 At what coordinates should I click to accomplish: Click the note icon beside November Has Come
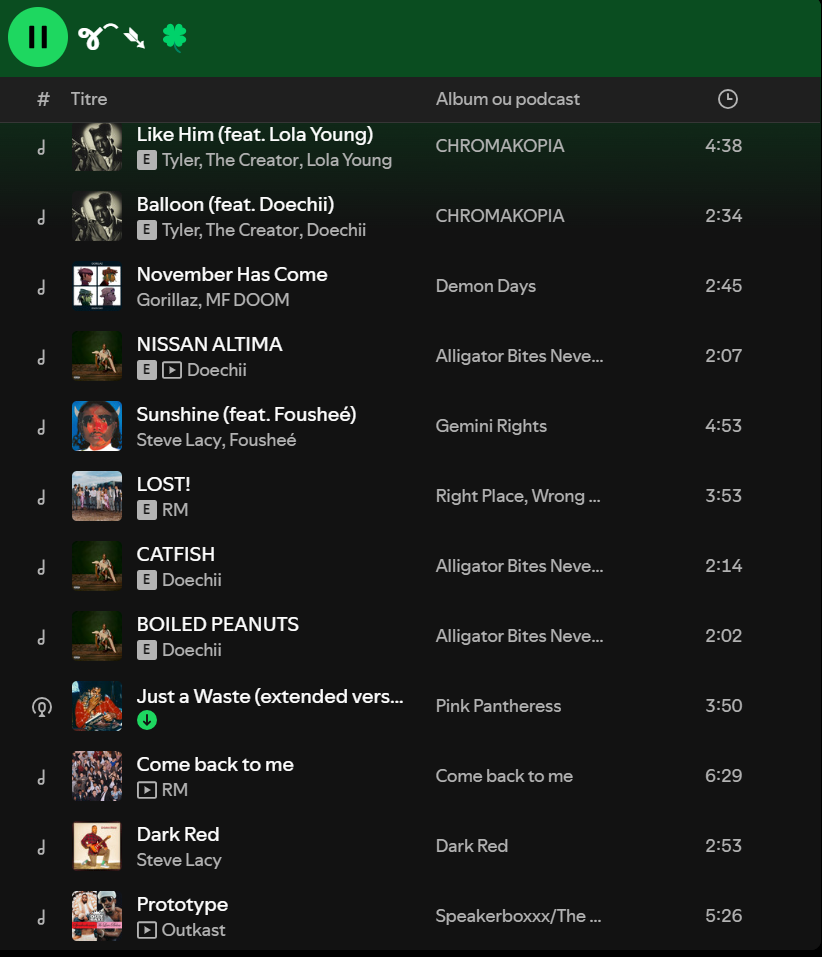[x=41, y=287]
